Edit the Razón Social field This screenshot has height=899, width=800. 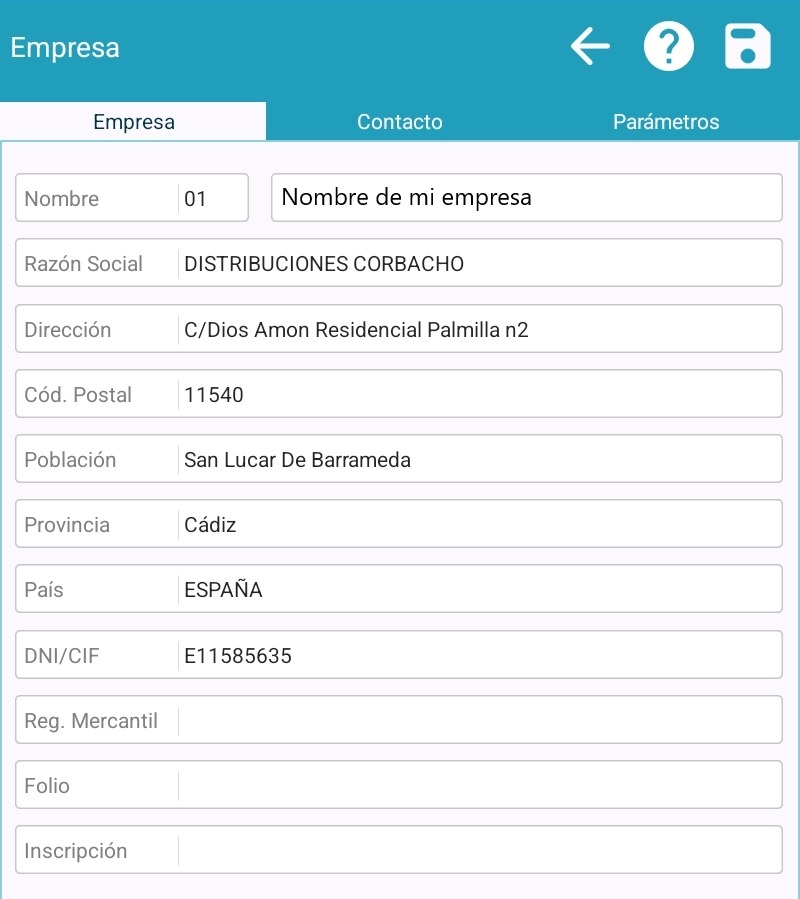478,264
